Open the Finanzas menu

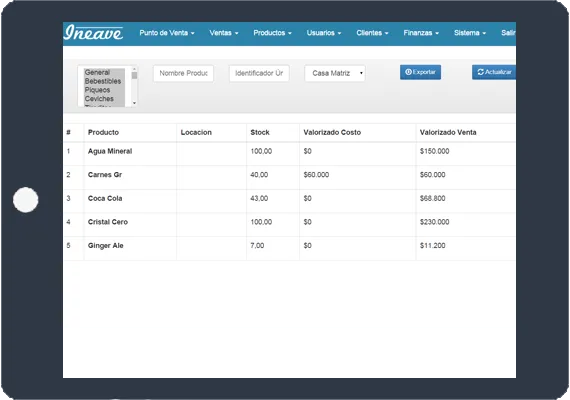point(421,33)
